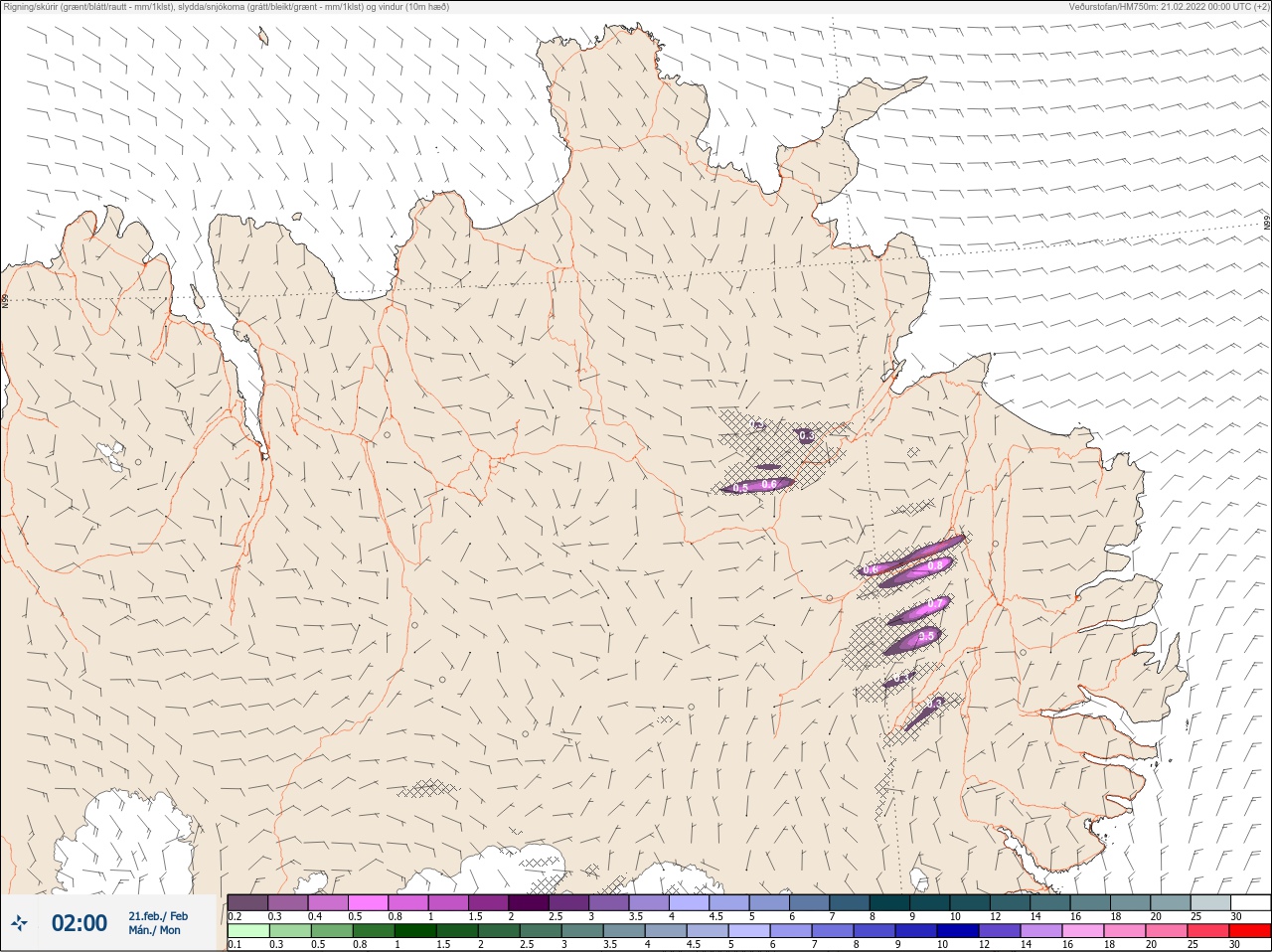Image resolution: width=1272 pixels, height=952 pixels.
Task: Pick upper legend swatch between 0.2 and 0.3
Action: [247, 902]
